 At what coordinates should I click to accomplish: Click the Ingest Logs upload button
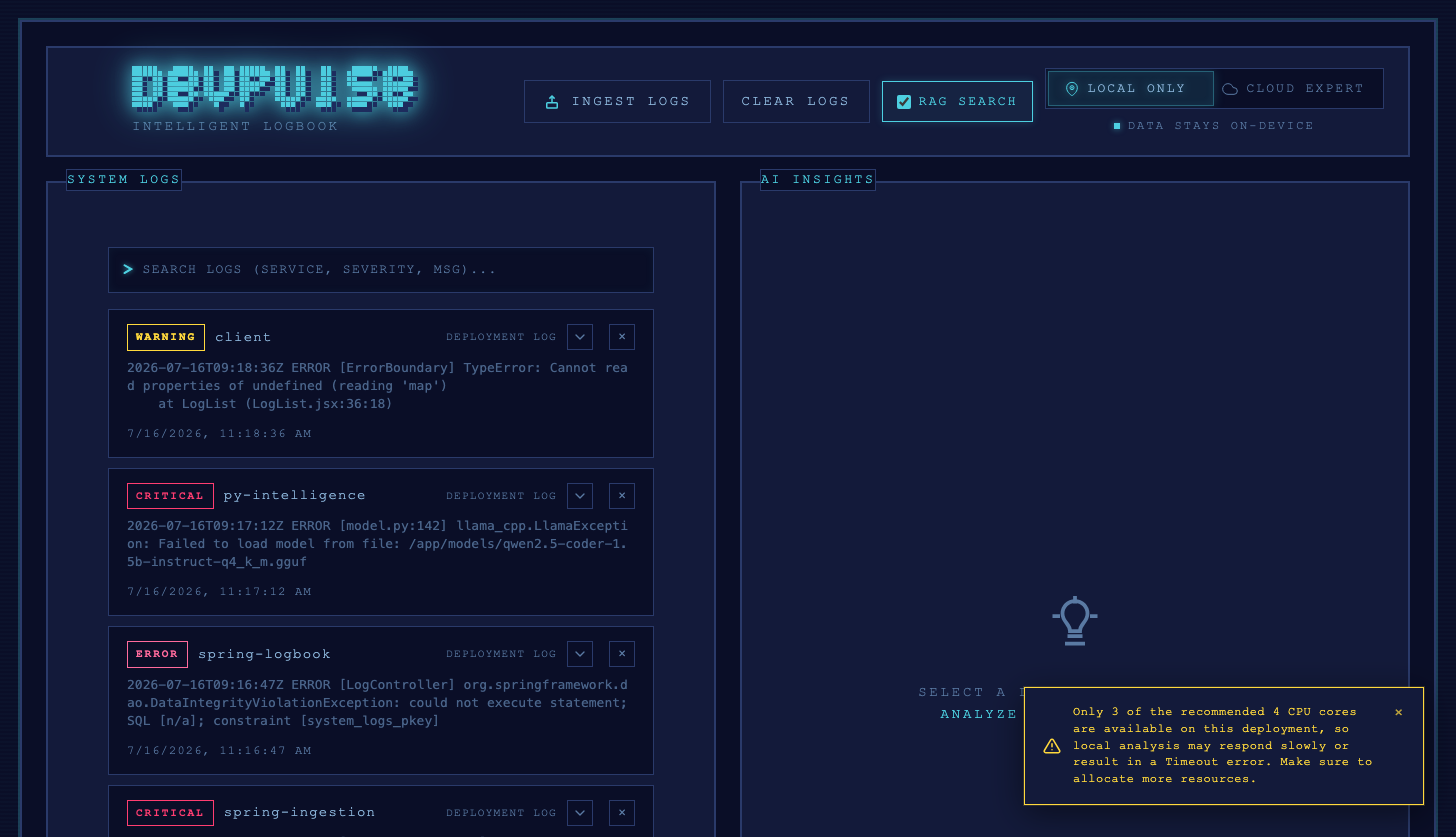click(x=617, y=101)
